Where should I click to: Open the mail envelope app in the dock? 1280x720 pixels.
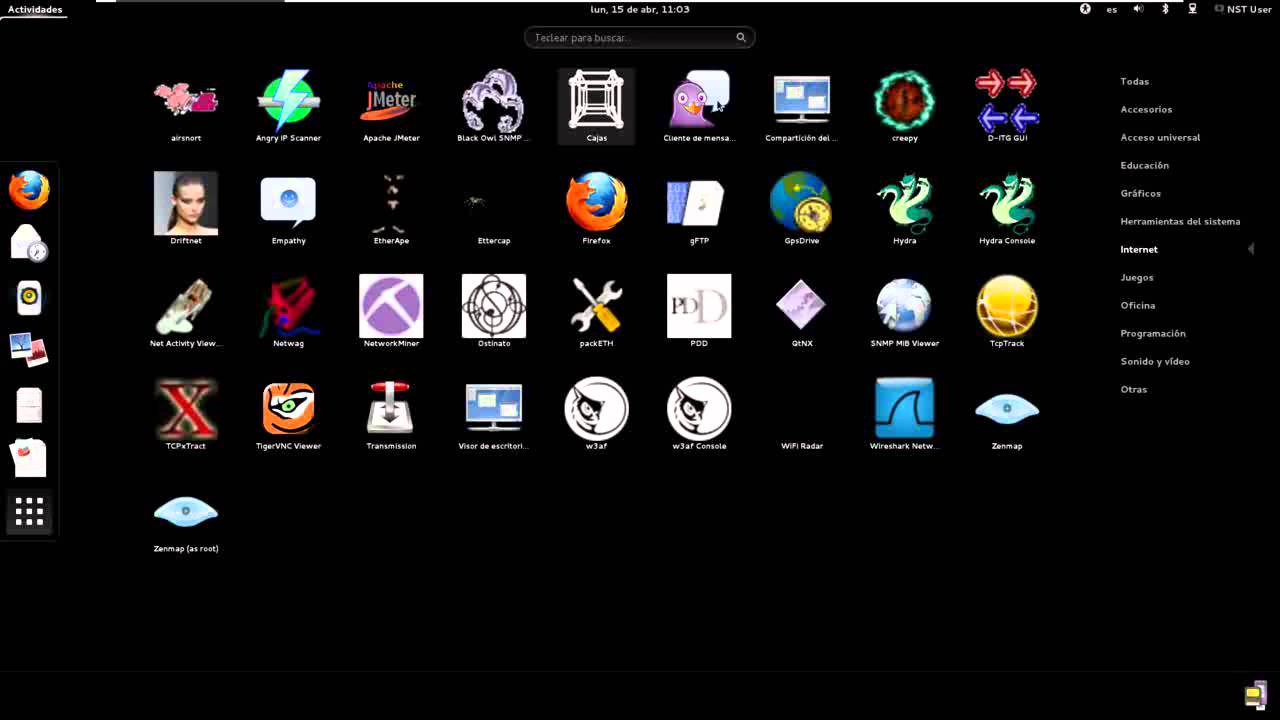(x=29, y=244)
